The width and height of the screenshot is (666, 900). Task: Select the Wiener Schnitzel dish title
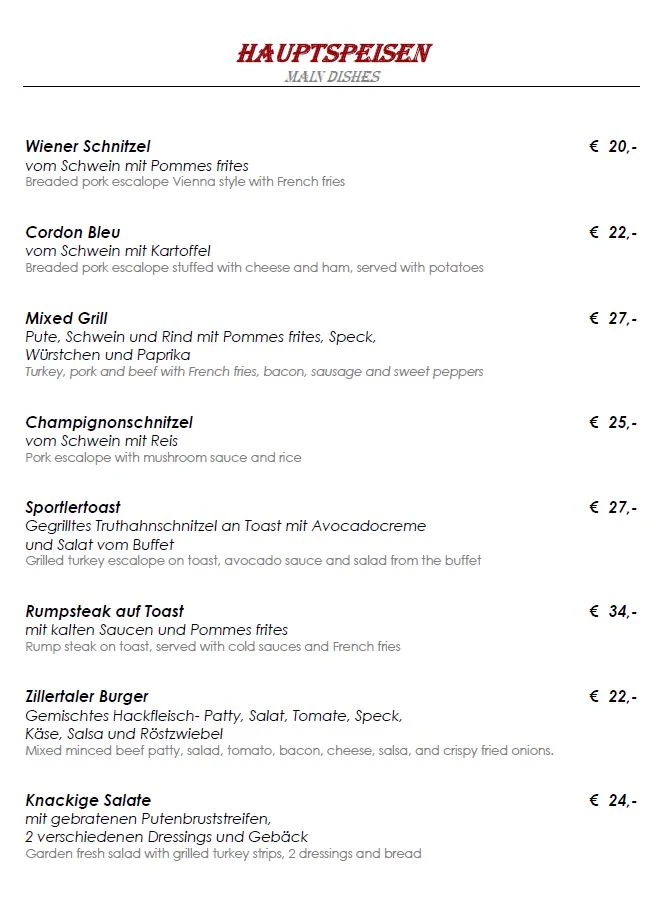tap(88, 146)
